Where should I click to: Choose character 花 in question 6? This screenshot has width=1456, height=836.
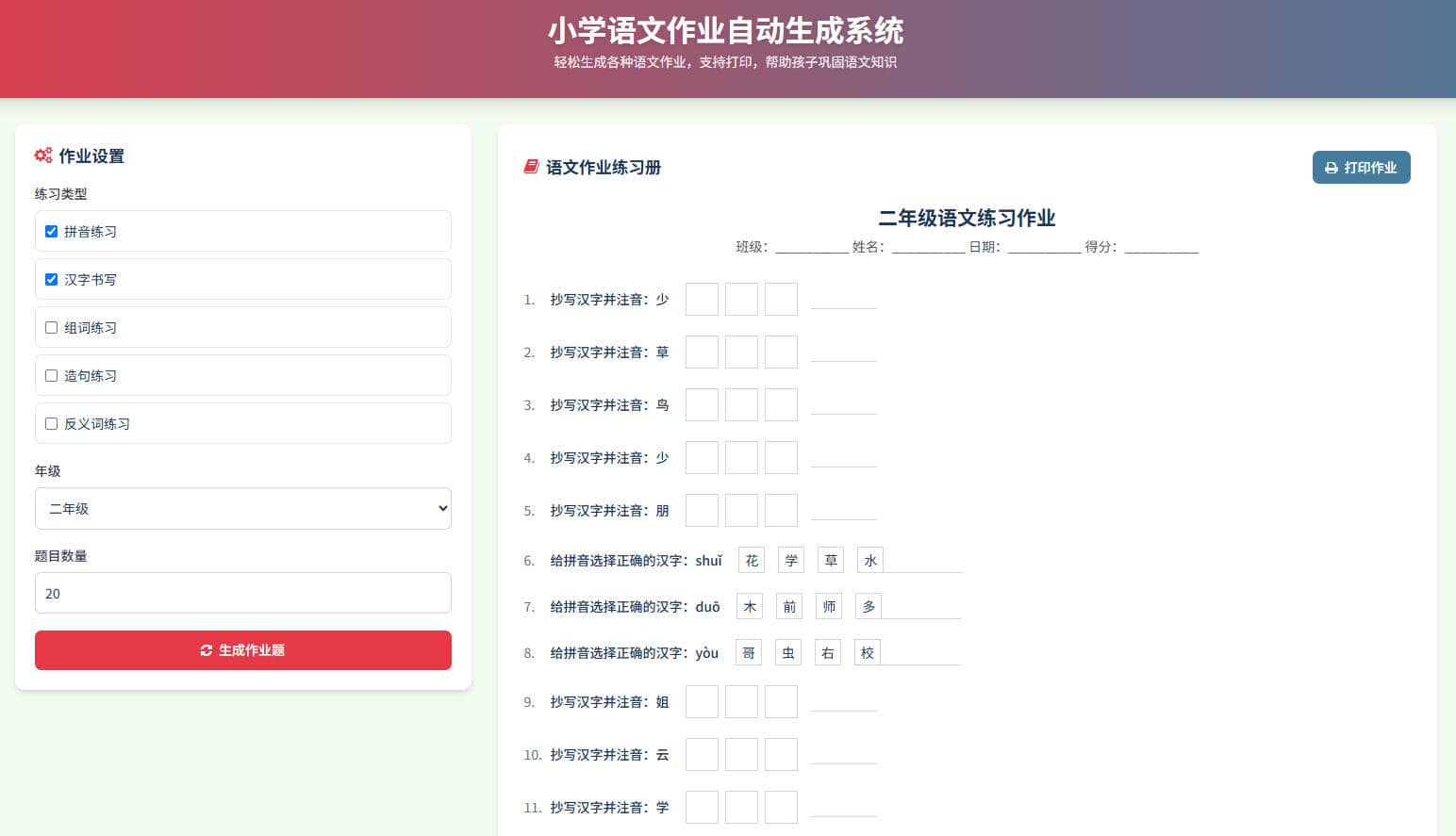(751, 560)
